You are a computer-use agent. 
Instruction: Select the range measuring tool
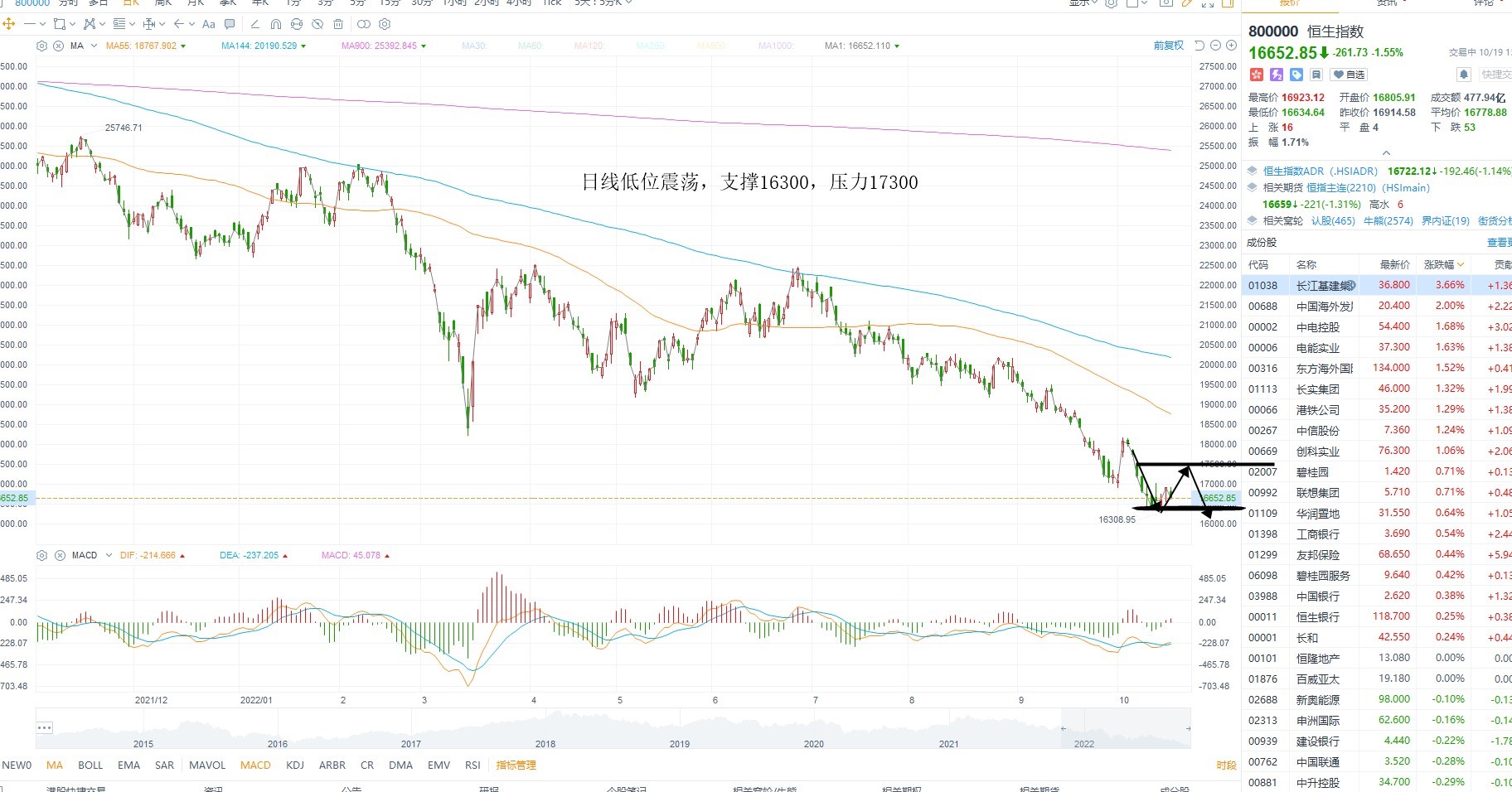pyautogui.click(x=149, y=24)
